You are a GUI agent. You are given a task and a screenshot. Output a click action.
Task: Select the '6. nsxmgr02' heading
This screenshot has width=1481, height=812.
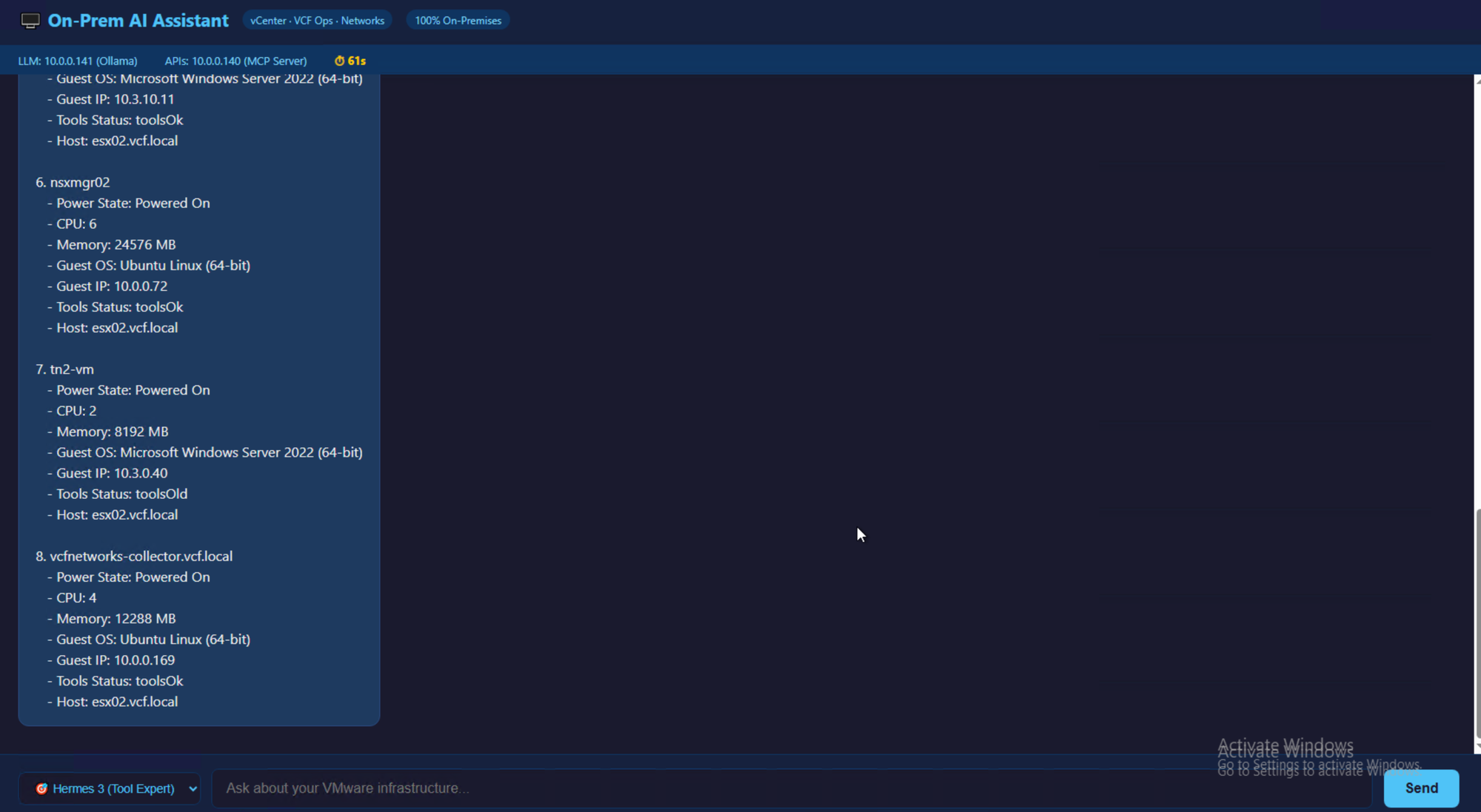tap(73, 182)
